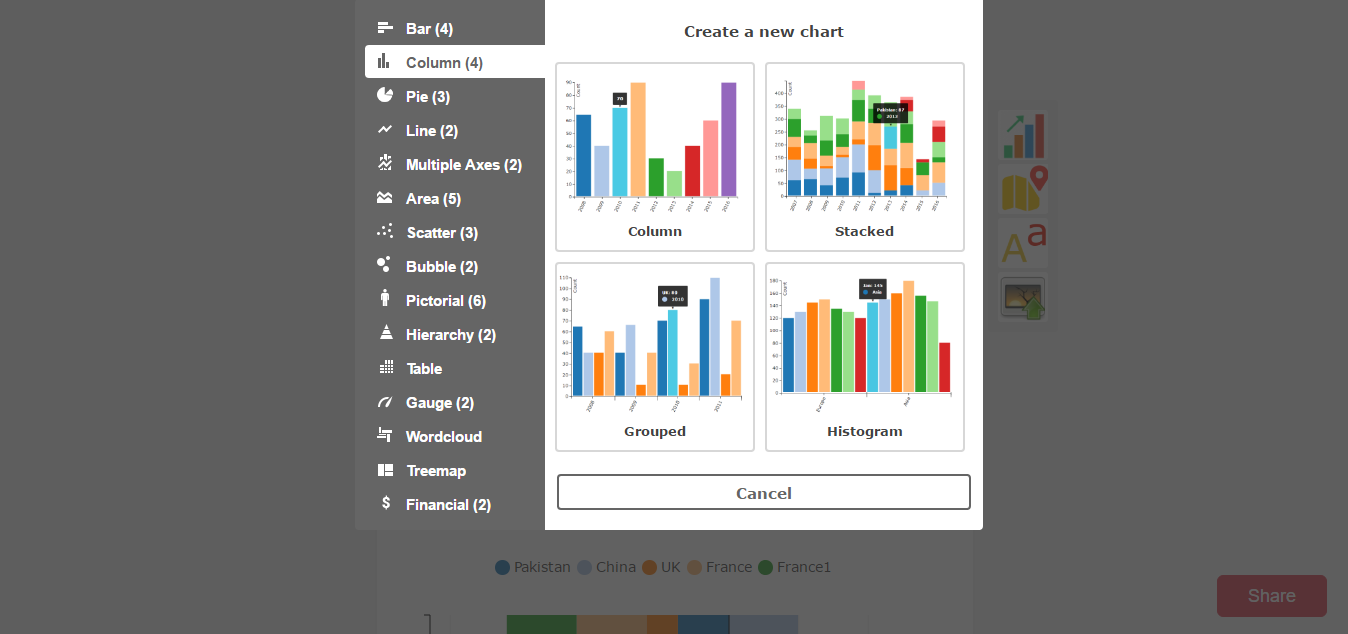Select the Histogram chart thumbnail
Image resolution: width=1348 pixels, height=634 pixels.
864,357
